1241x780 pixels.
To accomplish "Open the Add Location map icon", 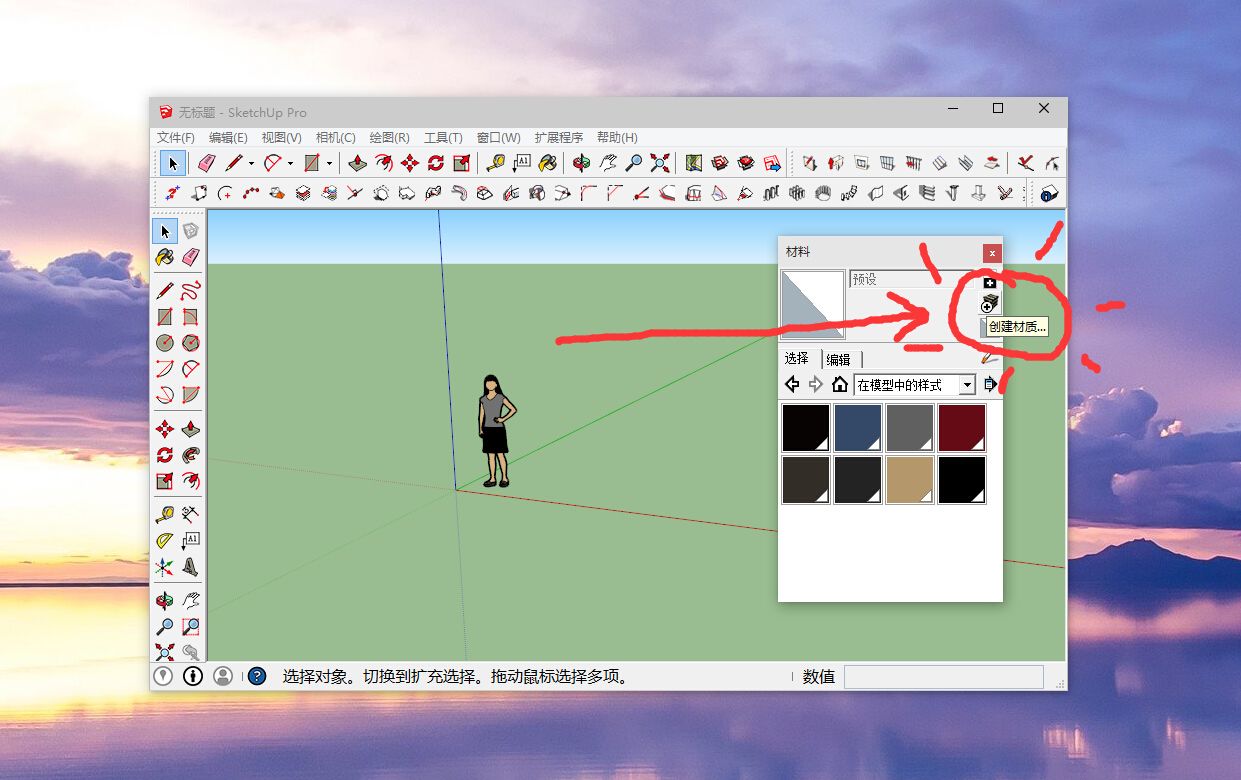I will 693,163.
